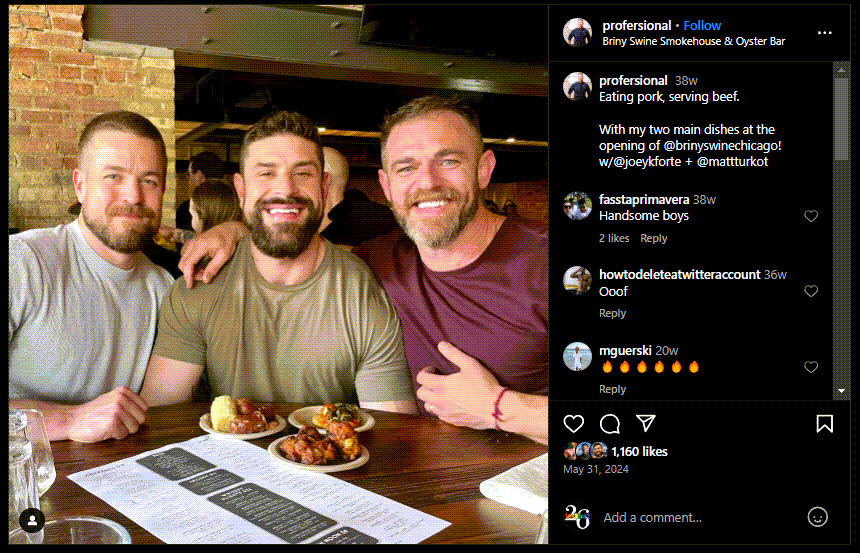This screenshot has height=553, width=860.
Task: Open Briny Swine Smokehouse & Oyster Bar location
Action: pyautogui.click(x=694, y=41)
